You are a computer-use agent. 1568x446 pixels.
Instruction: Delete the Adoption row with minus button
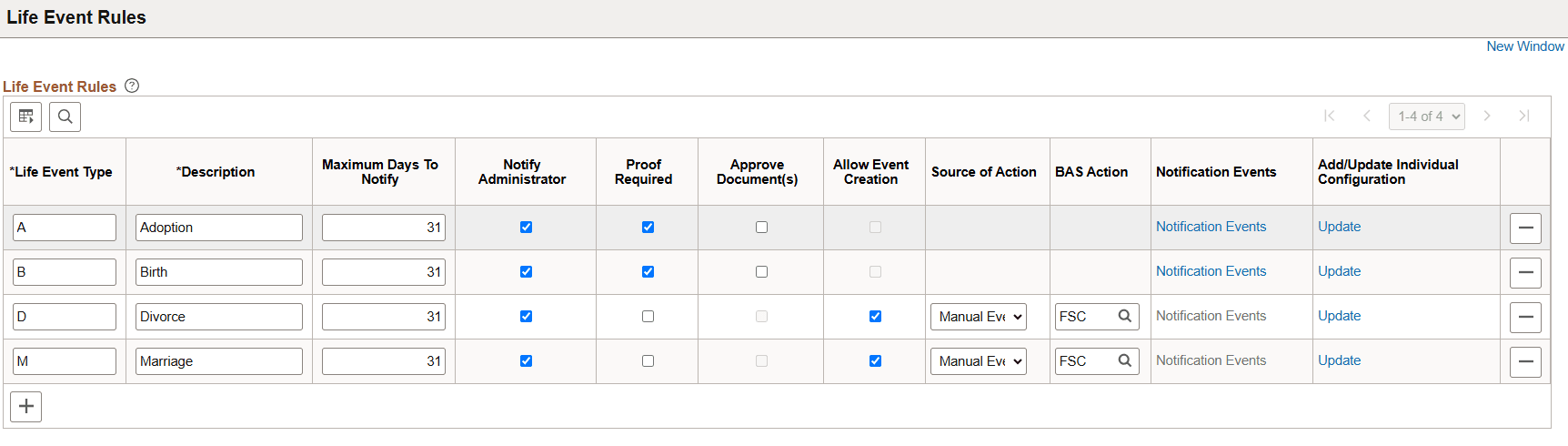tap(1524, 228)
